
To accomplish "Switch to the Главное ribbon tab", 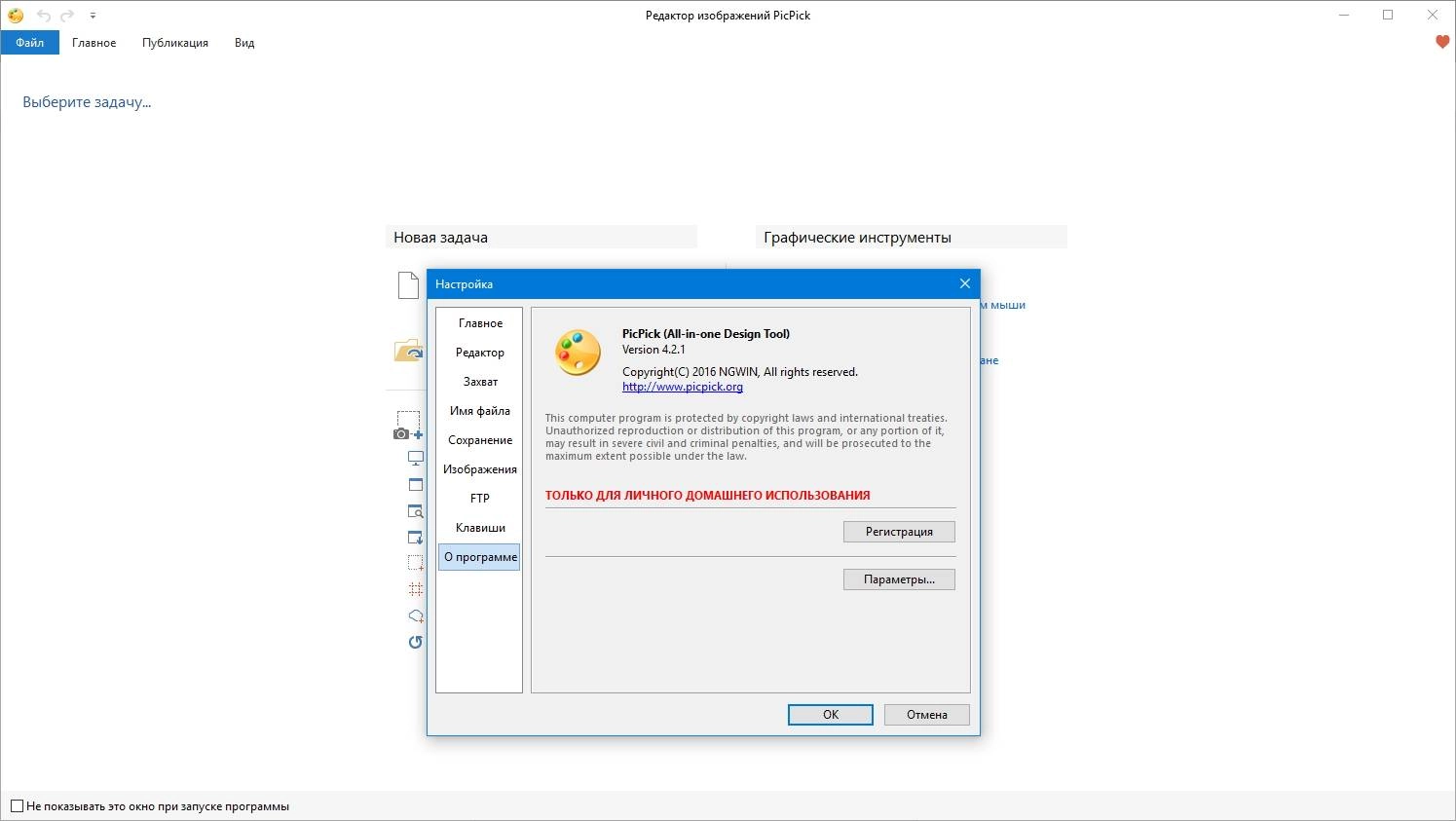I will coord(94,43).
